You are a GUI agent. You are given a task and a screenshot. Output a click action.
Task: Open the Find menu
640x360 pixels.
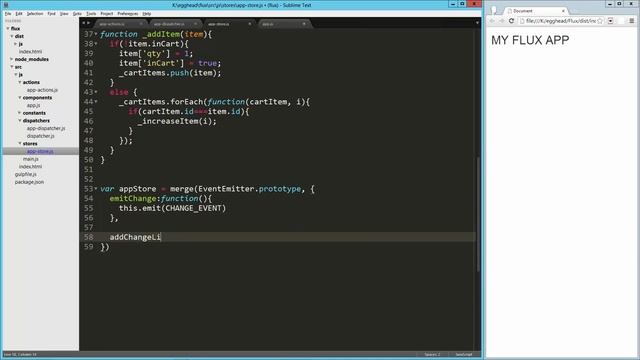[x=51, y=13]
